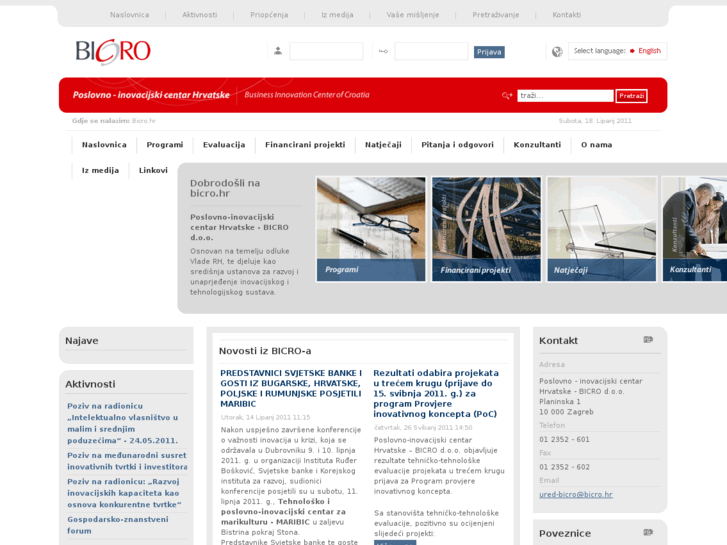Switch language to English
Viewport: 727px width, 545px height.
[649, 51]
